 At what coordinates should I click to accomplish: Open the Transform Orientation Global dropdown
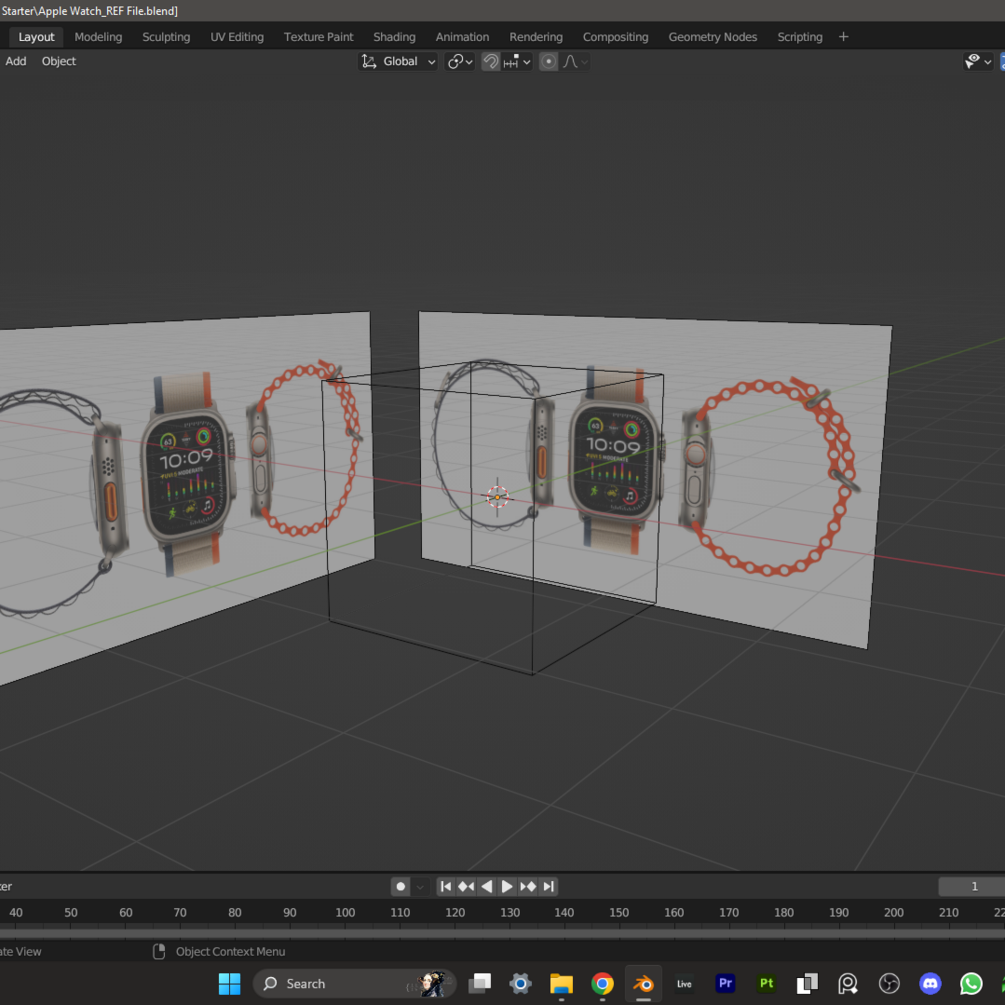coord(397,62)
